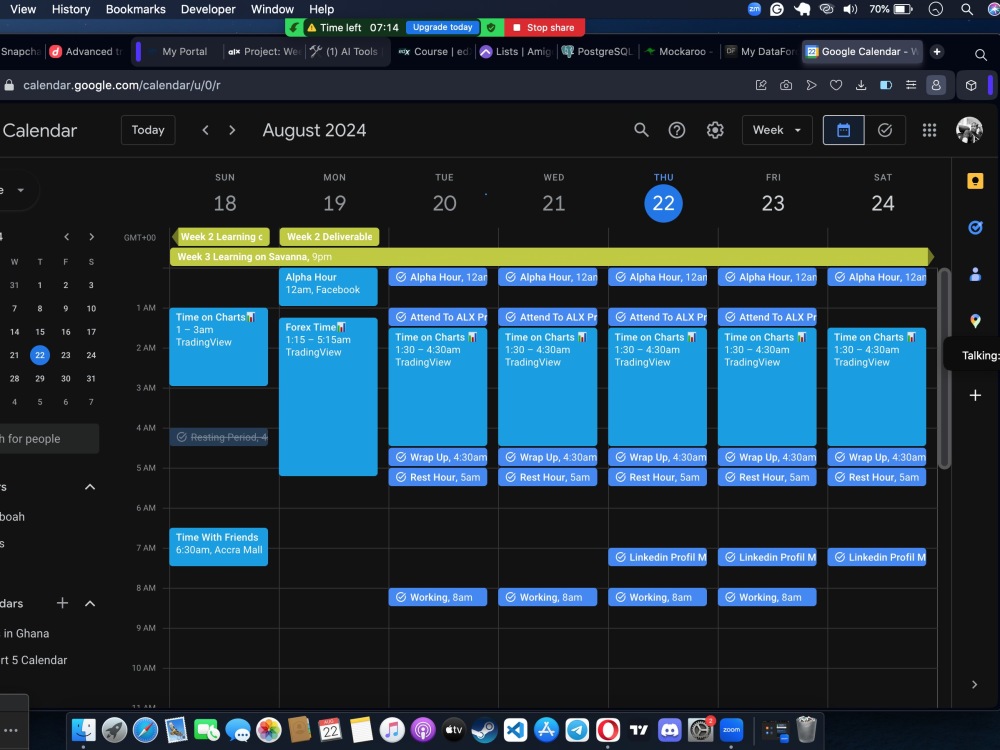
Task: Mark Tuesday Working 8am task complete
Action: [401, 597]
